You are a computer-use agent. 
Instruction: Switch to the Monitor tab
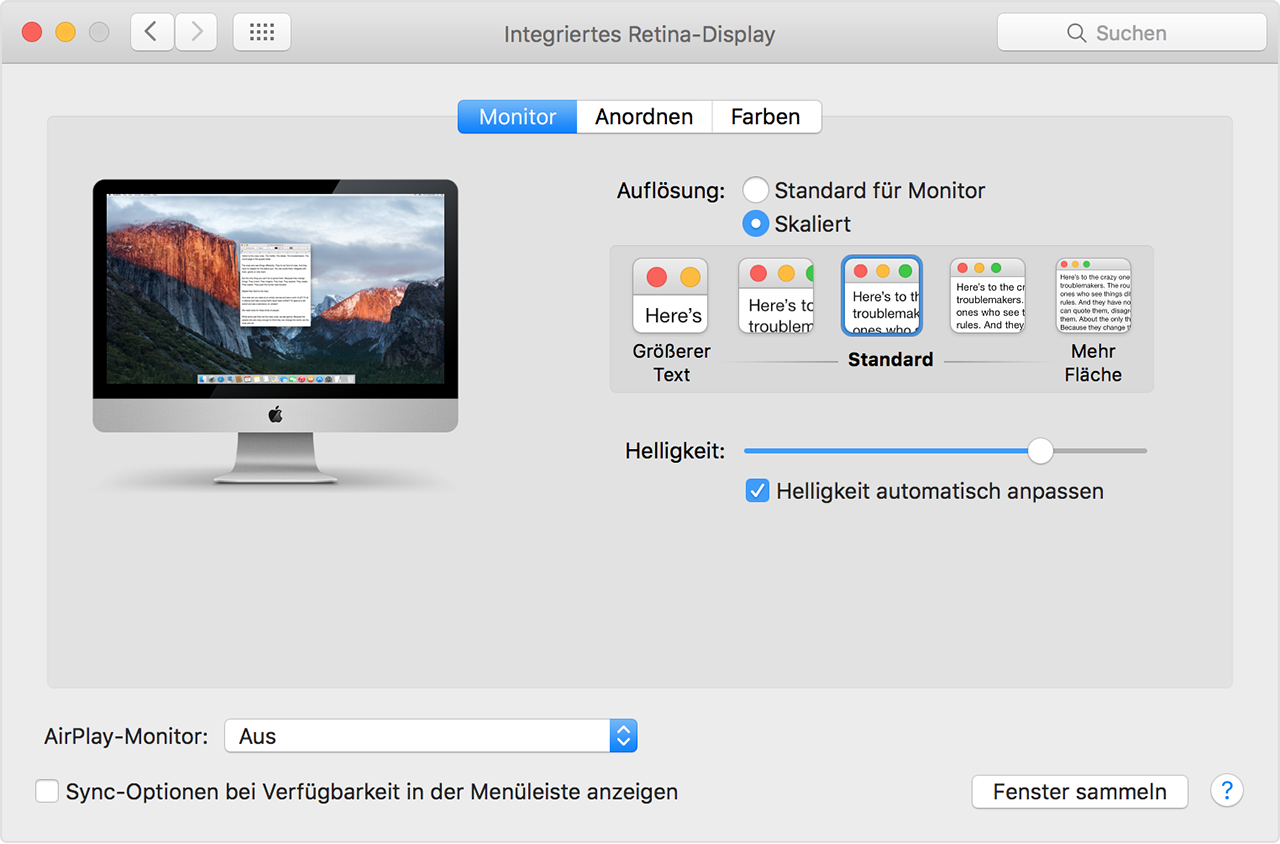tap(517, 117)
